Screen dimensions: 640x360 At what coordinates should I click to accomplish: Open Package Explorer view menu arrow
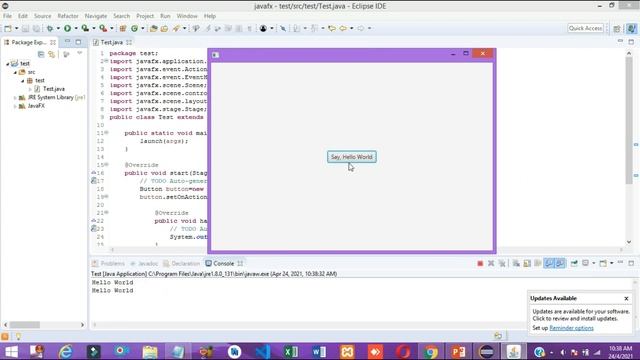click(x=80, y=53)
